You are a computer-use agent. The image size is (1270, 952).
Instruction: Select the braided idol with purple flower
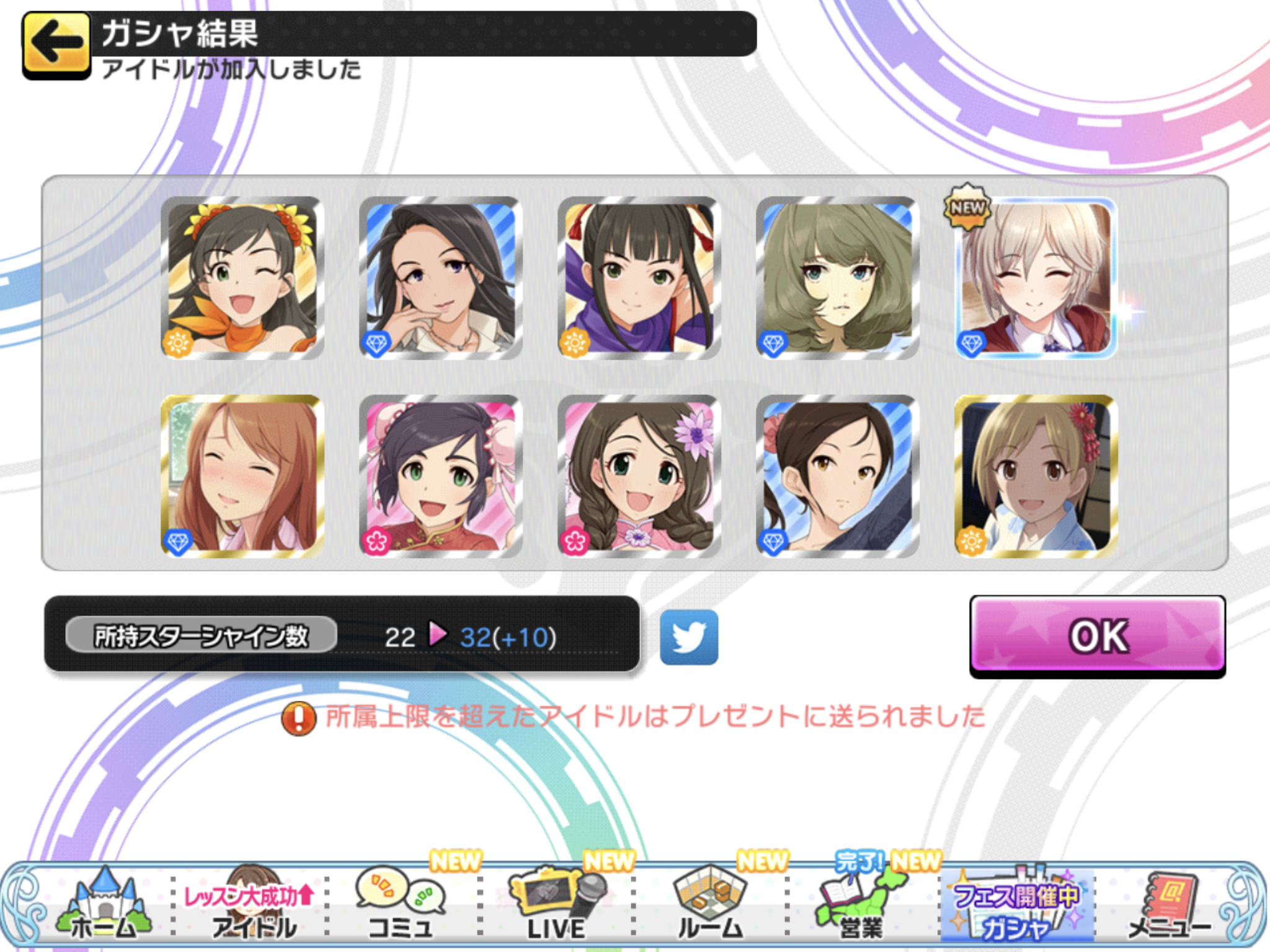tap(639, 476)
